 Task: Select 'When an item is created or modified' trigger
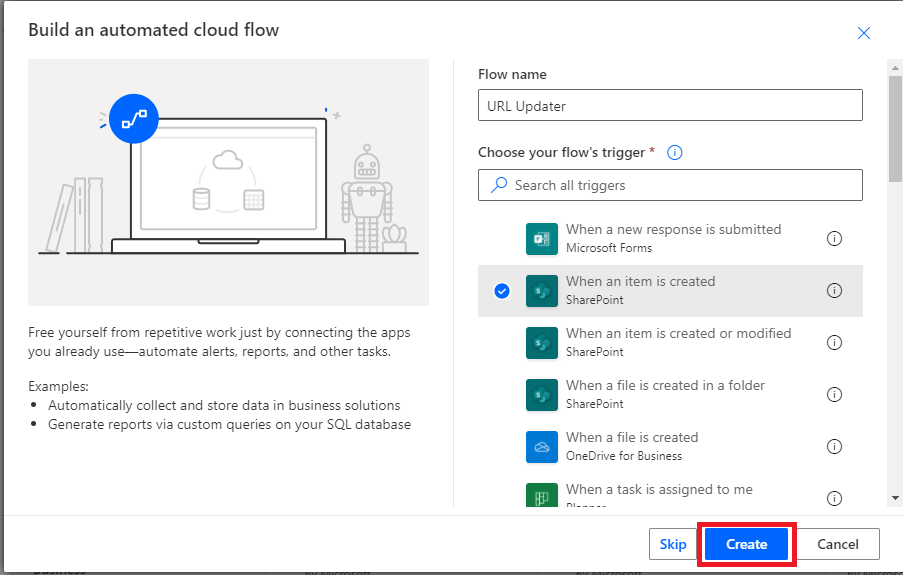pyautogui.click(x=678, y=334)
